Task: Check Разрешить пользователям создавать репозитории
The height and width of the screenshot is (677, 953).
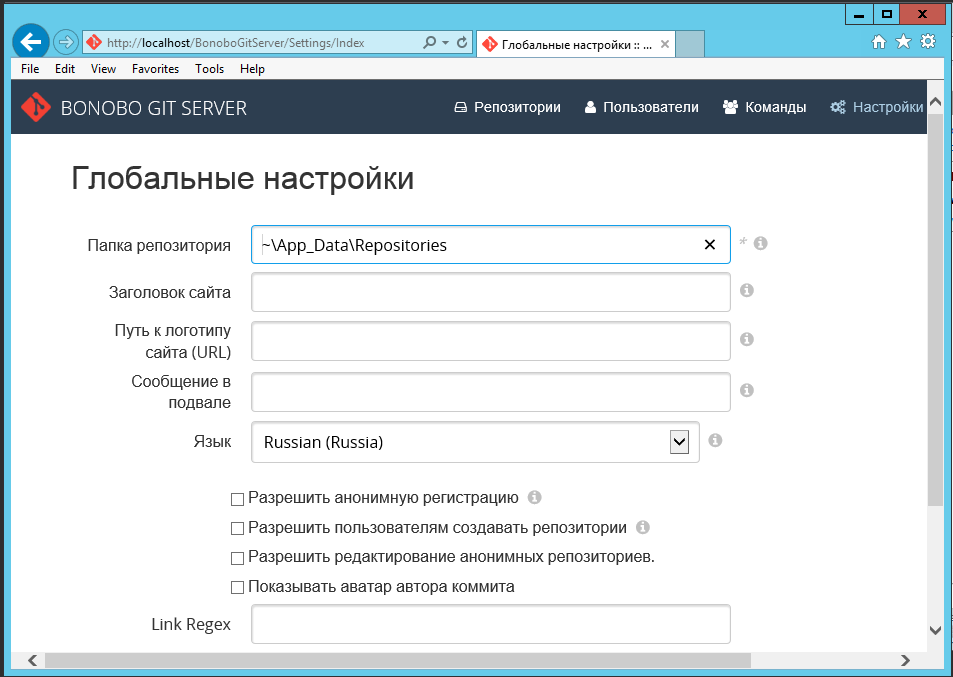Action: [x=237, y=528]
